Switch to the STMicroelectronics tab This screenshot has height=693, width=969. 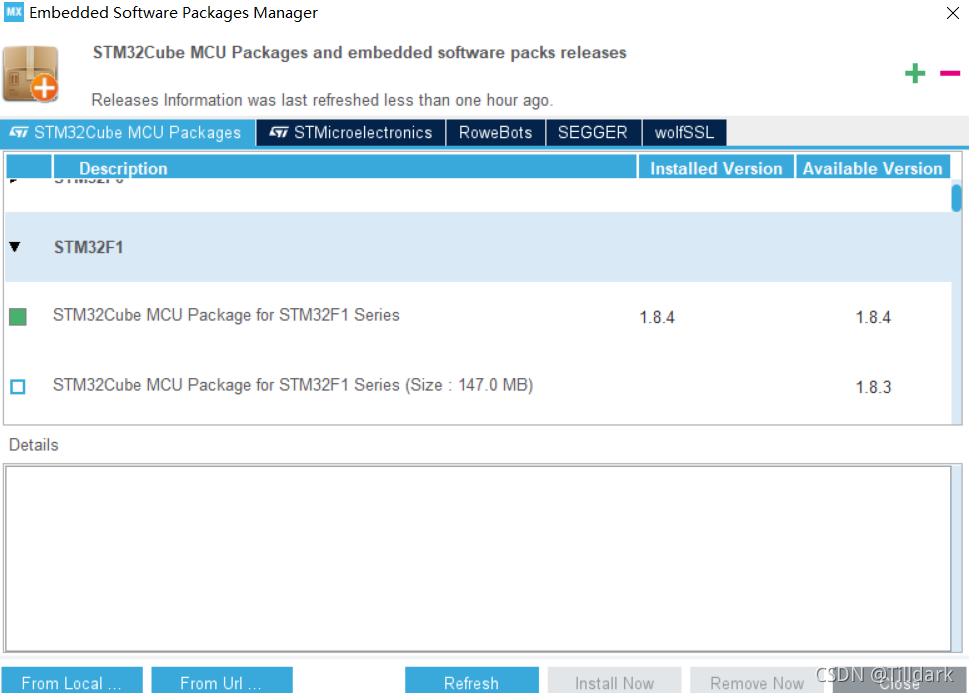350,133
